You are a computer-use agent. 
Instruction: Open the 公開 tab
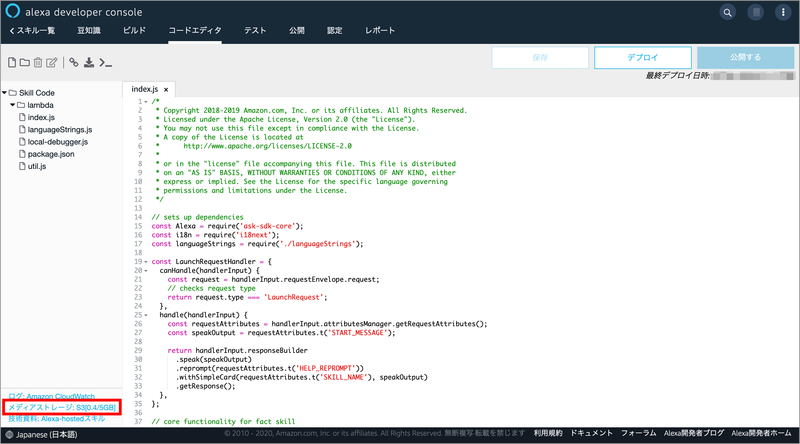tap(296, 31)
